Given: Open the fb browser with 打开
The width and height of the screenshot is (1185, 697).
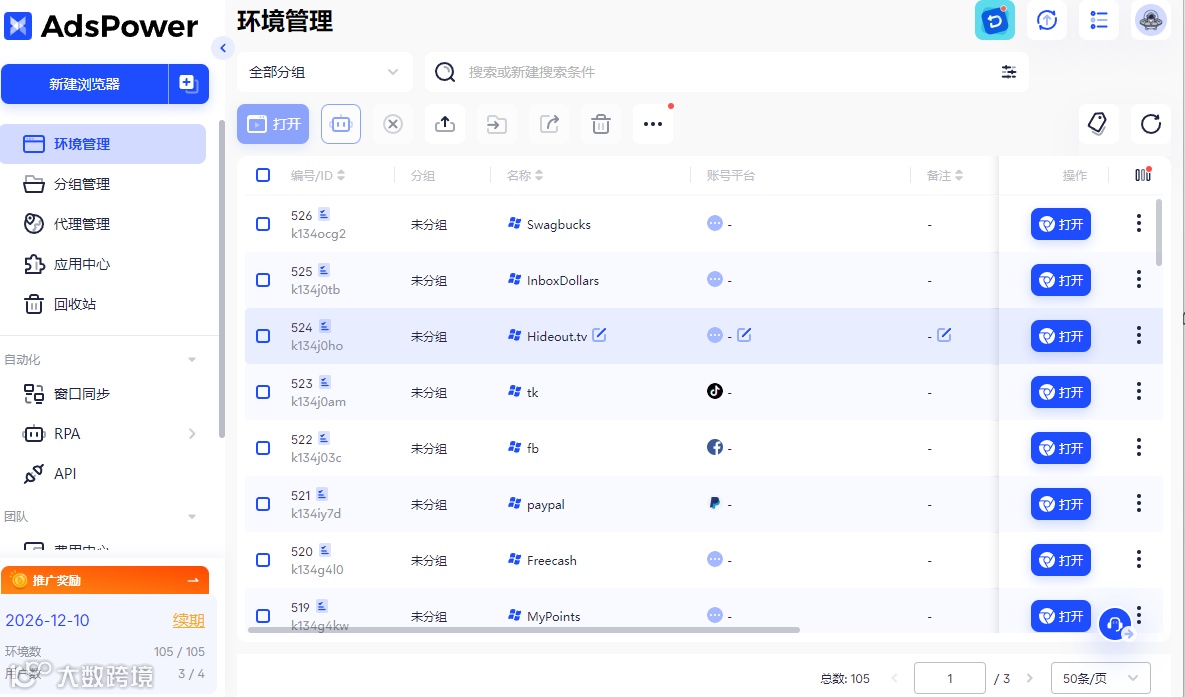Looking at the screenshot, I should coord(1060,448).
